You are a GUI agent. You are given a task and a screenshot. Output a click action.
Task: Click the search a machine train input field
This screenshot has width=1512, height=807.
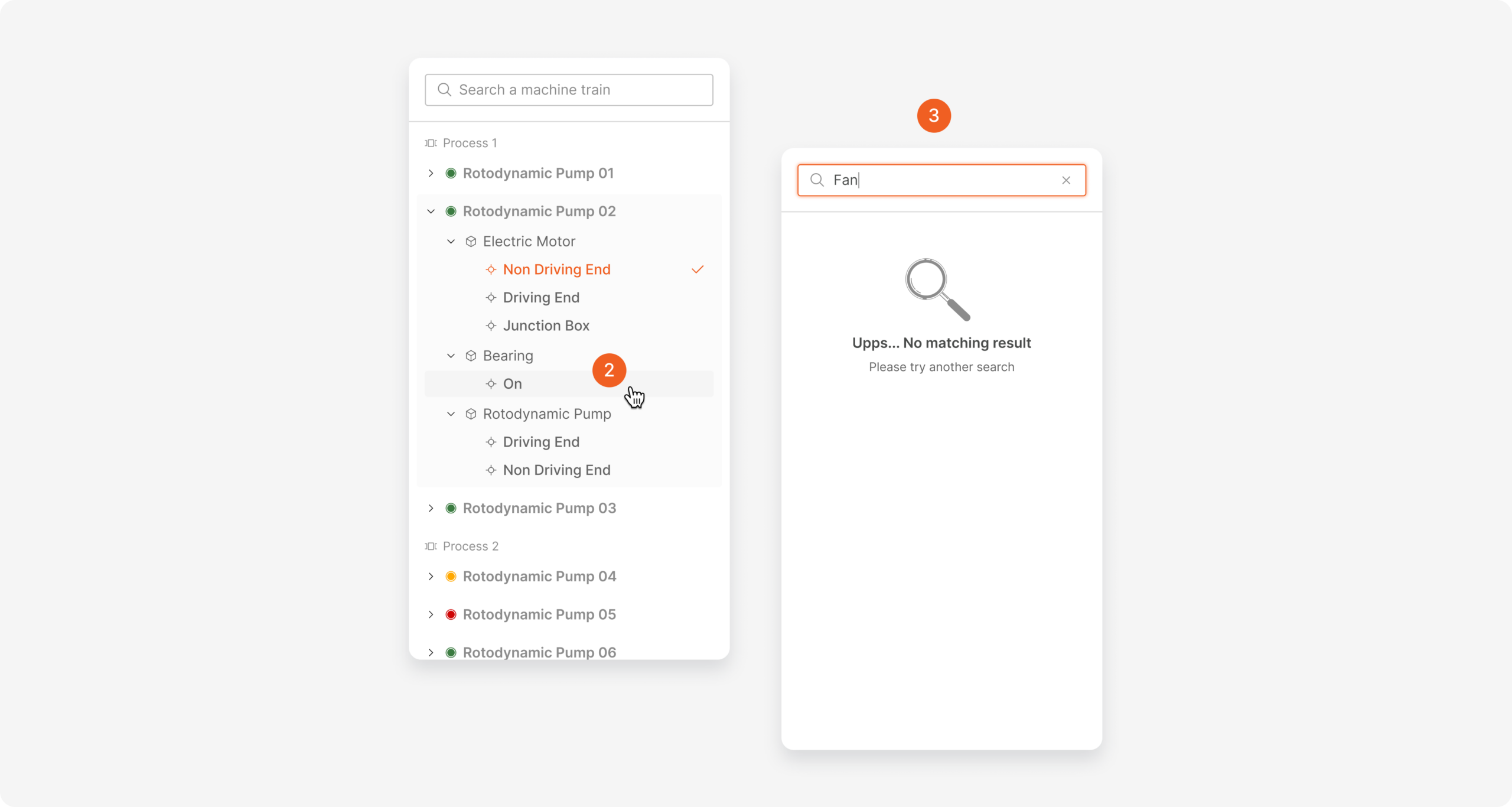tap(570, 90)
